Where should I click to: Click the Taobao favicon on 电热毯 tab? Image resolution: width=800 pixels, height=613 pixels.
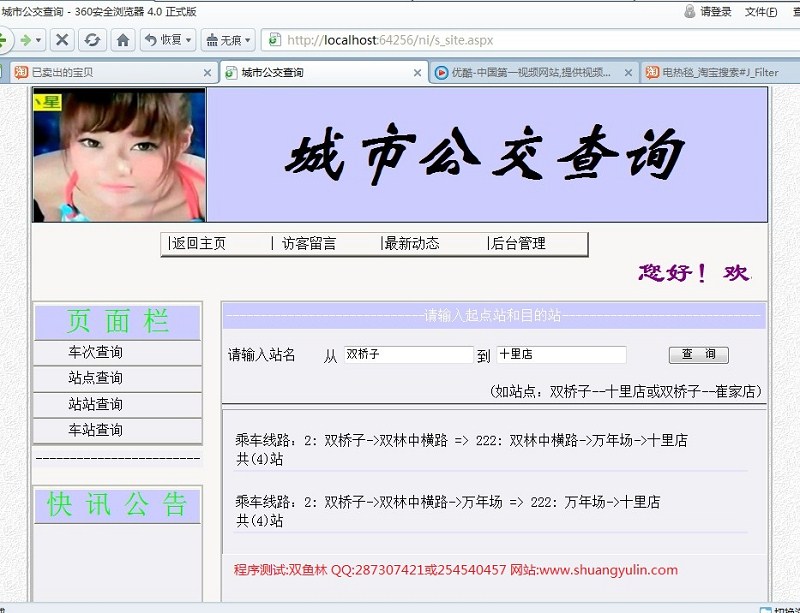pyautogui.click(x=652, y=72)
